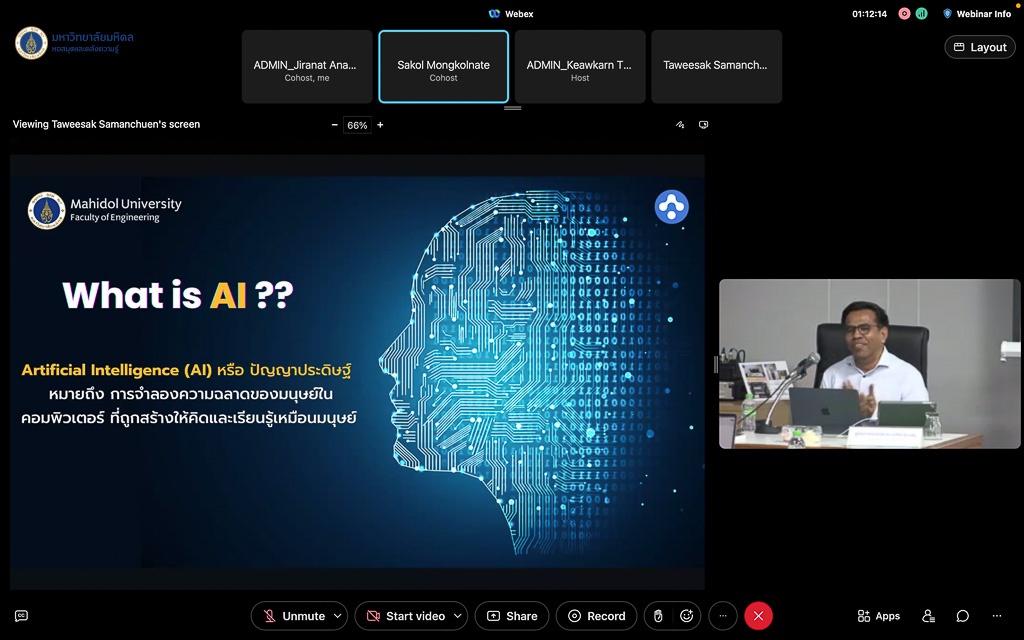The height and width of the screenshot is (640, 1024).
Task: Toggle Start video button
Action: pyautogui.click(x=405, y=616)
